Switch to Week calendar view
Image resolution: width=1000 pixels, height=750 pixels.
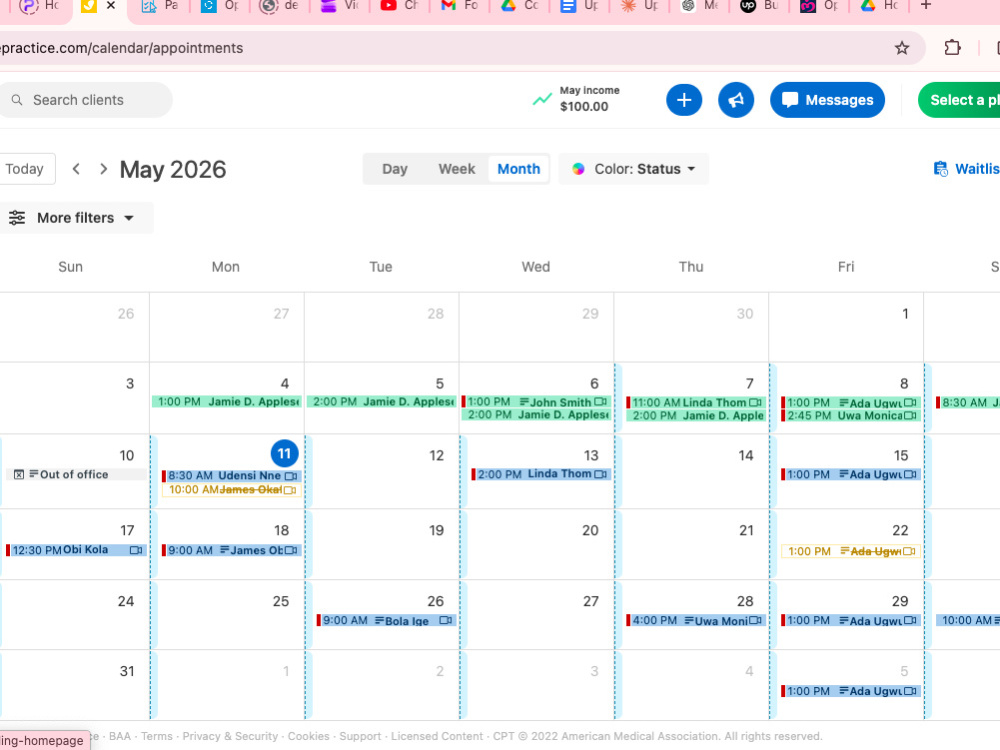(457, 169)
